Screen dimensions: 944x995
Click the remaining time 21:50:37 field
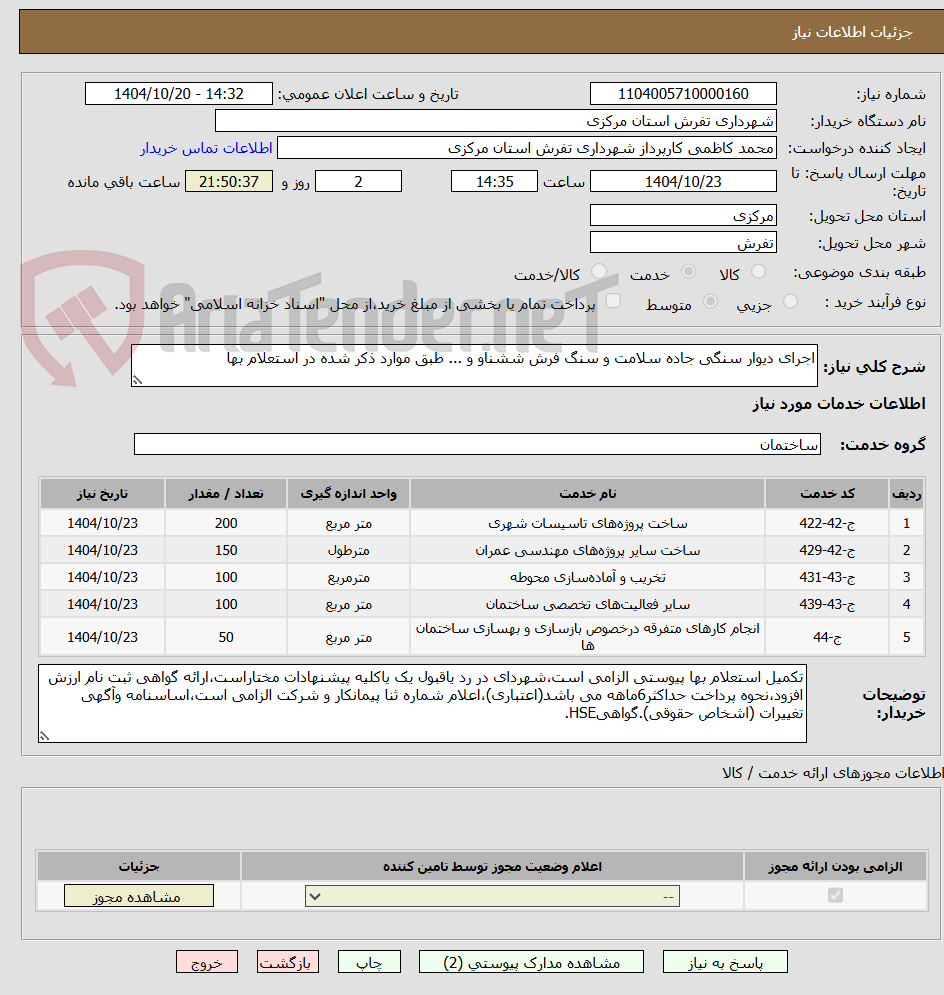pyautogui.click(x=229, y=181)
